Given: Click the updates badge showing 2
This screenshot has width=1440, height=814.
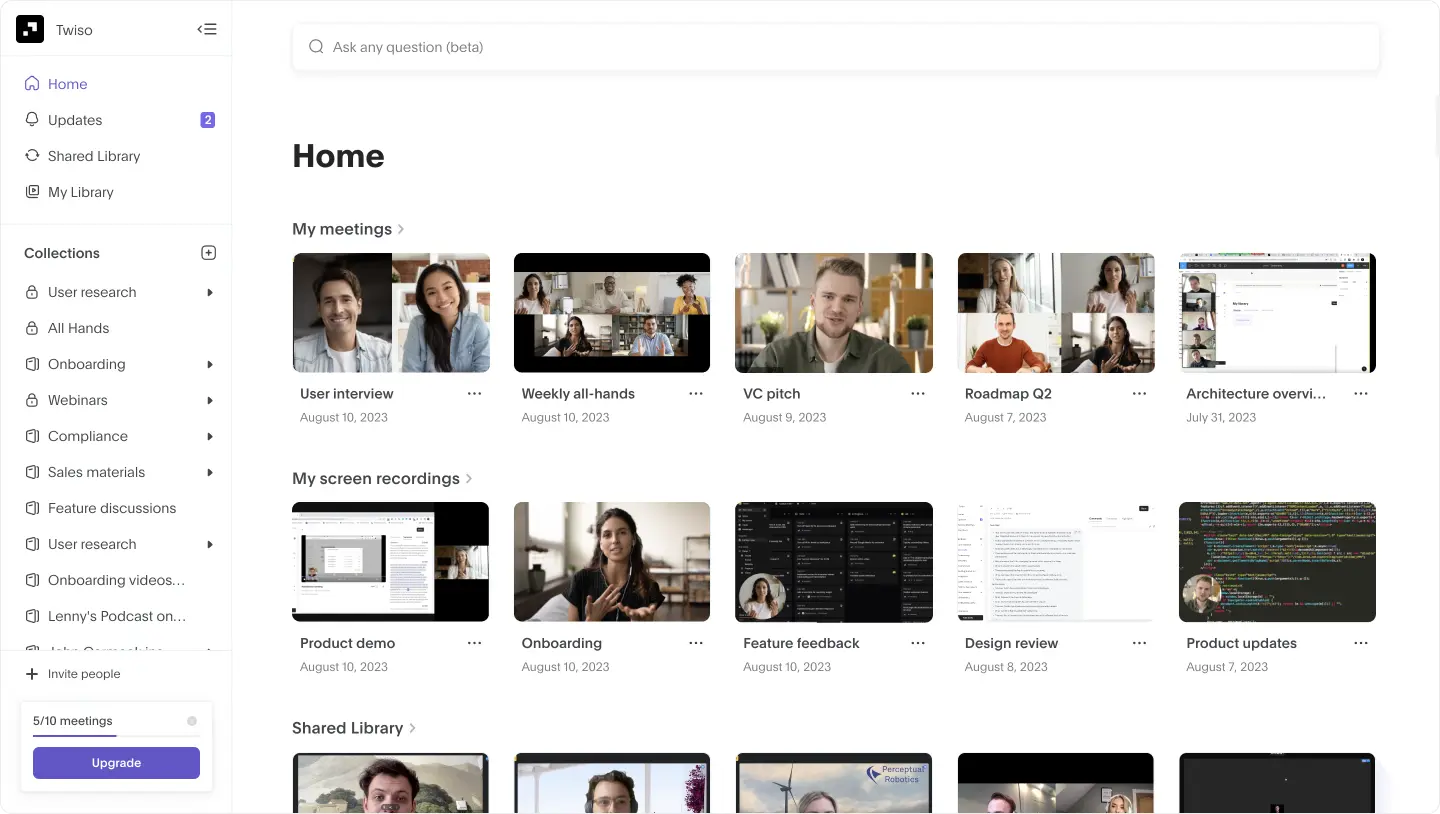Looking at the screenshot, I should point(208,120).
